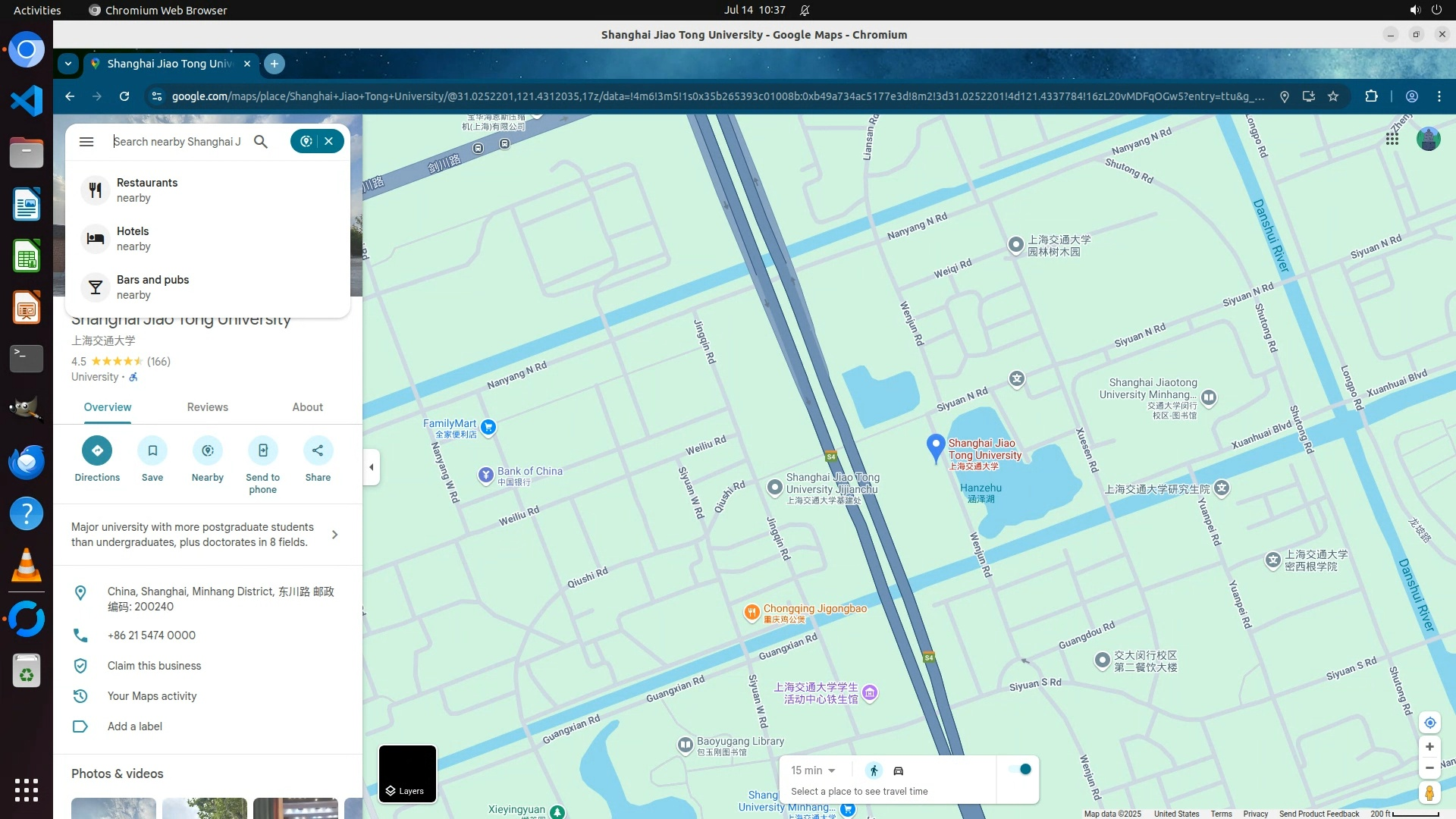Expand the university description chevron
This screenshot has height=819, width=1456.
tap(334, 535)
